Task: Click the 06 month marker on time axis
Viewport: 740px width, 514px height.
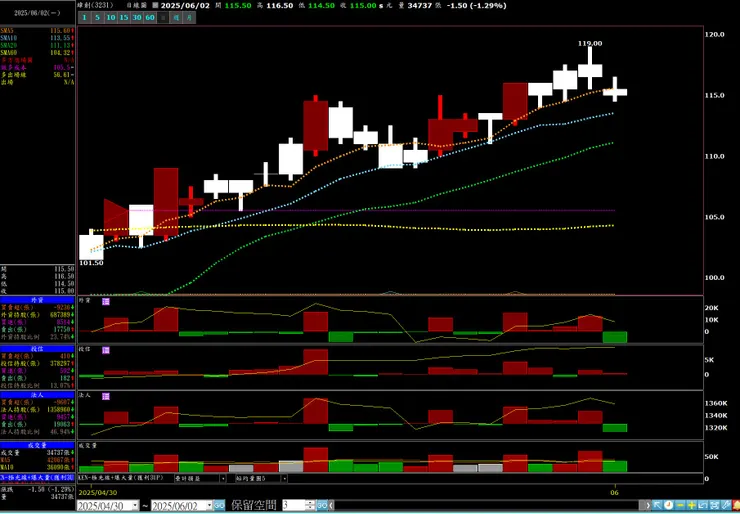Action: pyautogui.click(x=615, y=492)
